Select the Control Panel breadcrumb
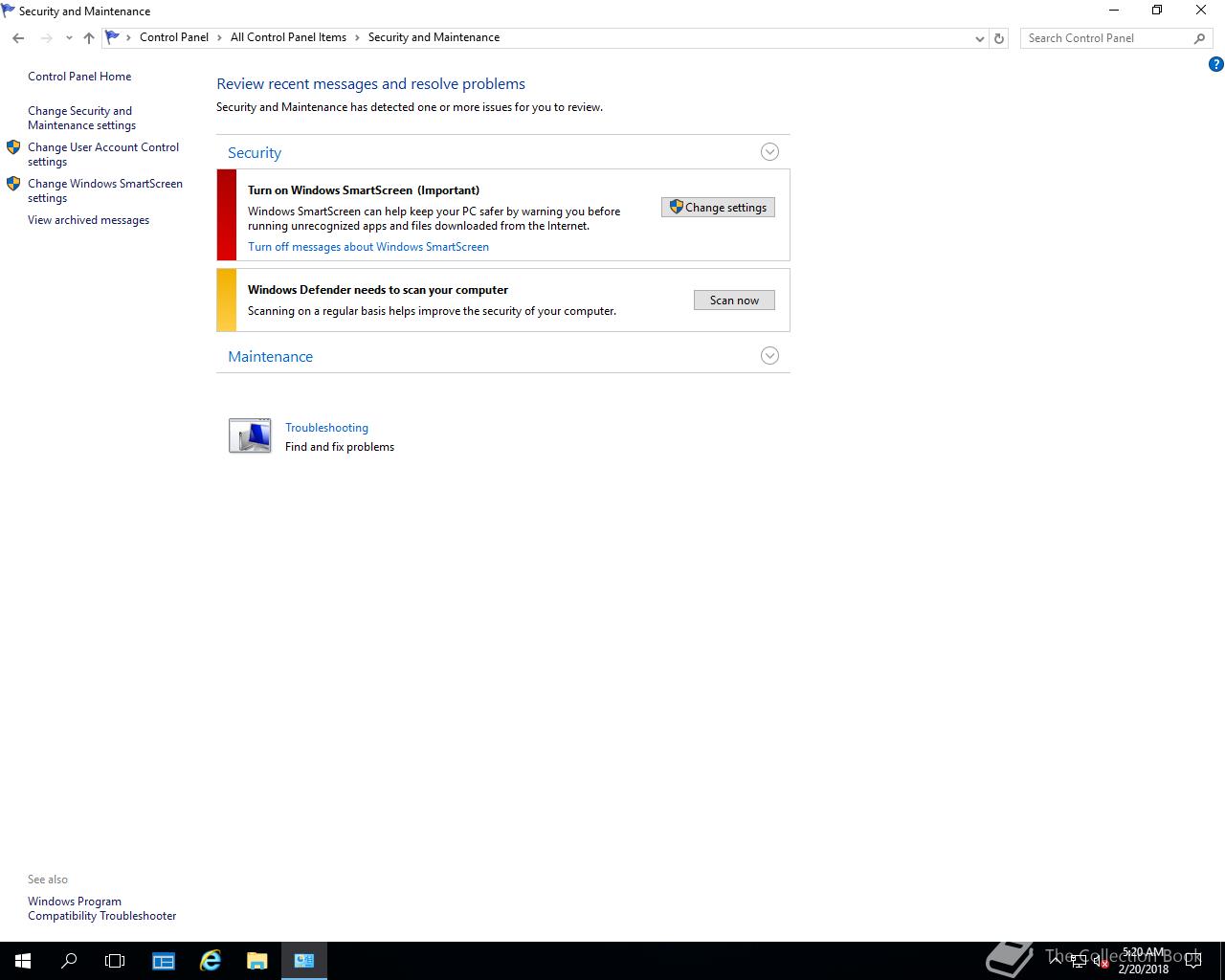This screenshot has height=980, width=1225. tap(174, 37)
